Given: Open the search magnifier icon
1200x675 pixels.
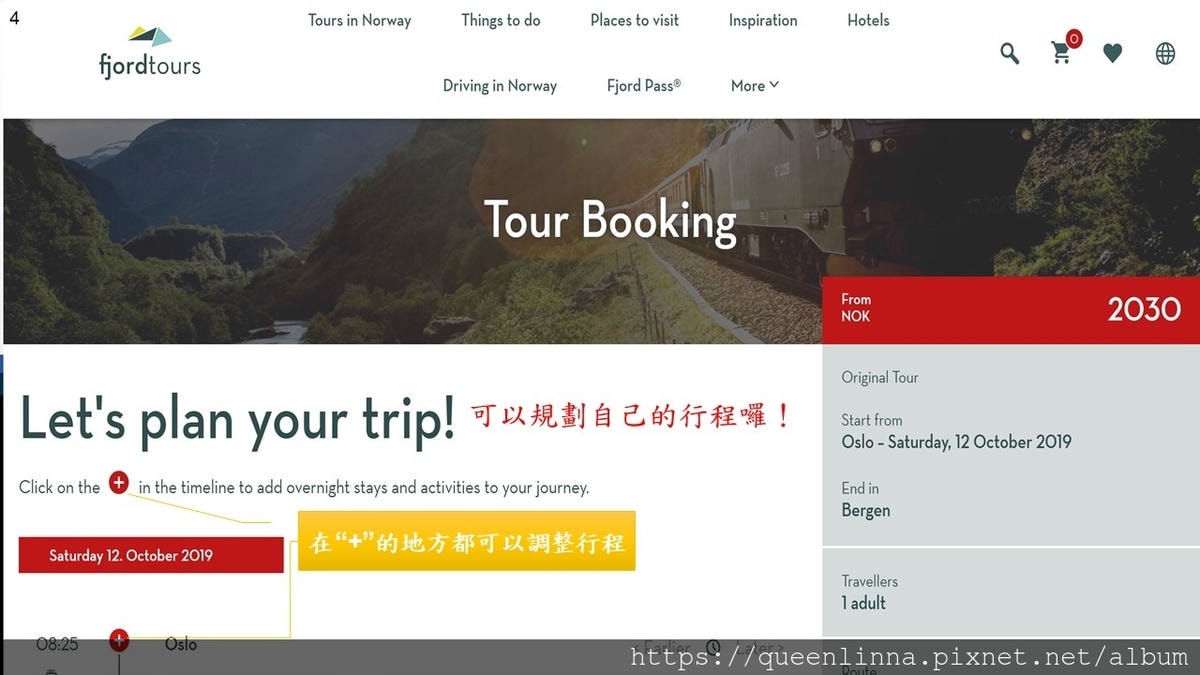Looking at the screenshot, I should [1010, 53].
